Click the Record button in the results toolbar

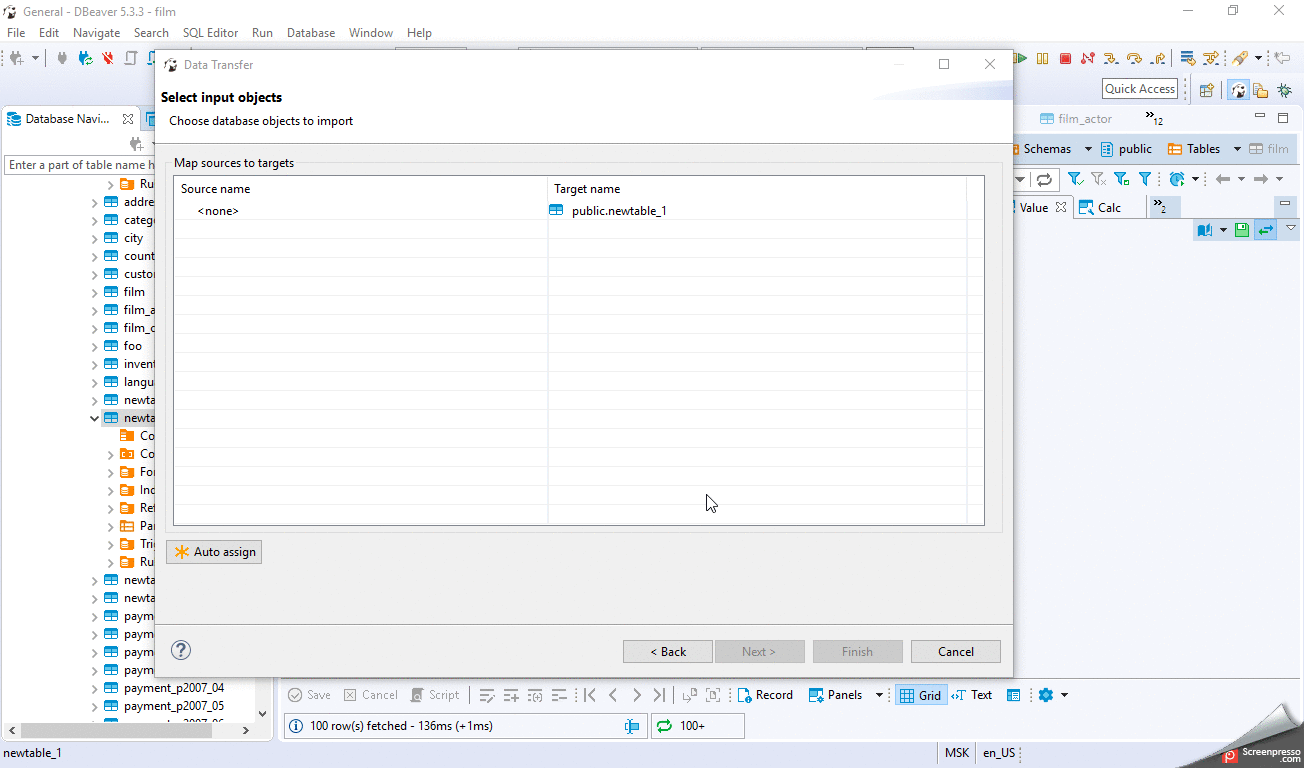pos(765,694)
